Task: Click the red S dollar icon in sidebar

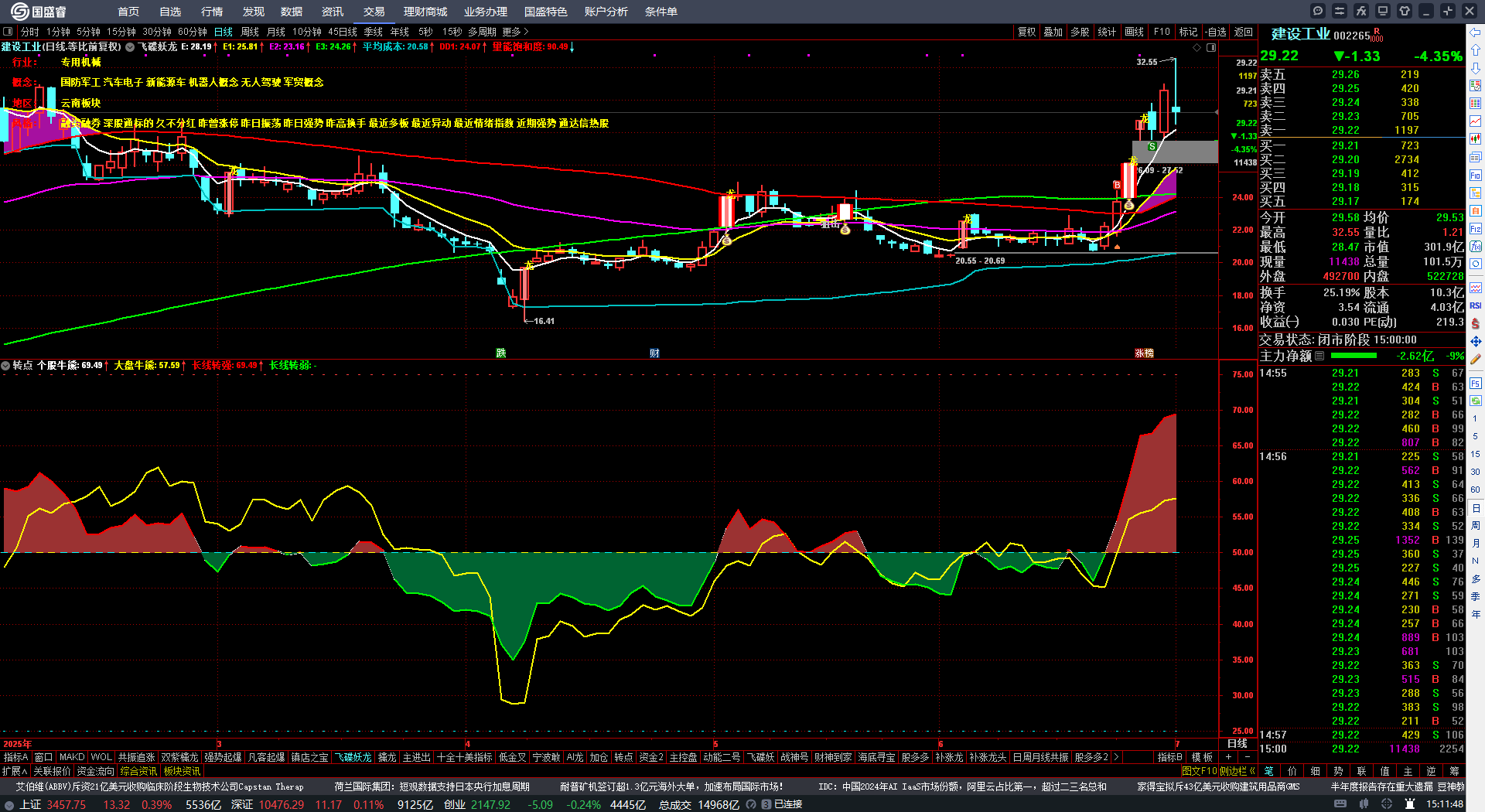Action: [x=1476, y=323]
